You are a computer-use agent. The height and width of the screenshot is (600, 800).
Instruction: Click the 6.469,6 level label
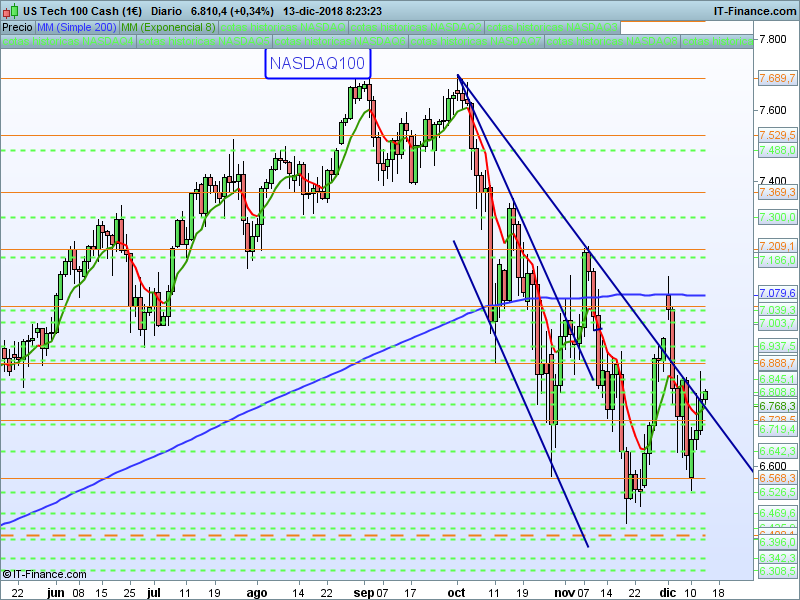[777, 513]
